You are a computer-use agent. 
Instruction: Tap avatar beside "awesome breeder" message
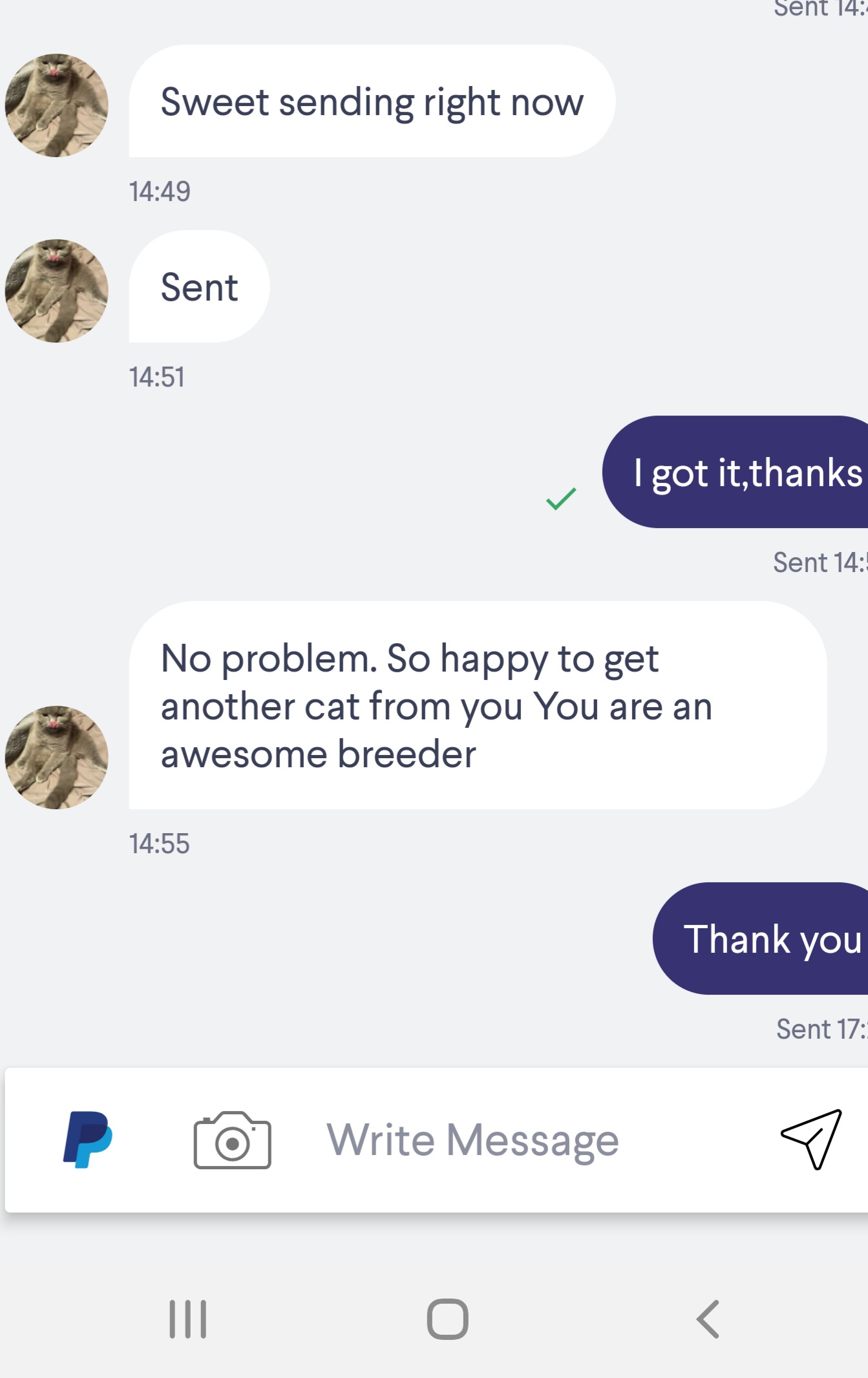coord(57,757)
